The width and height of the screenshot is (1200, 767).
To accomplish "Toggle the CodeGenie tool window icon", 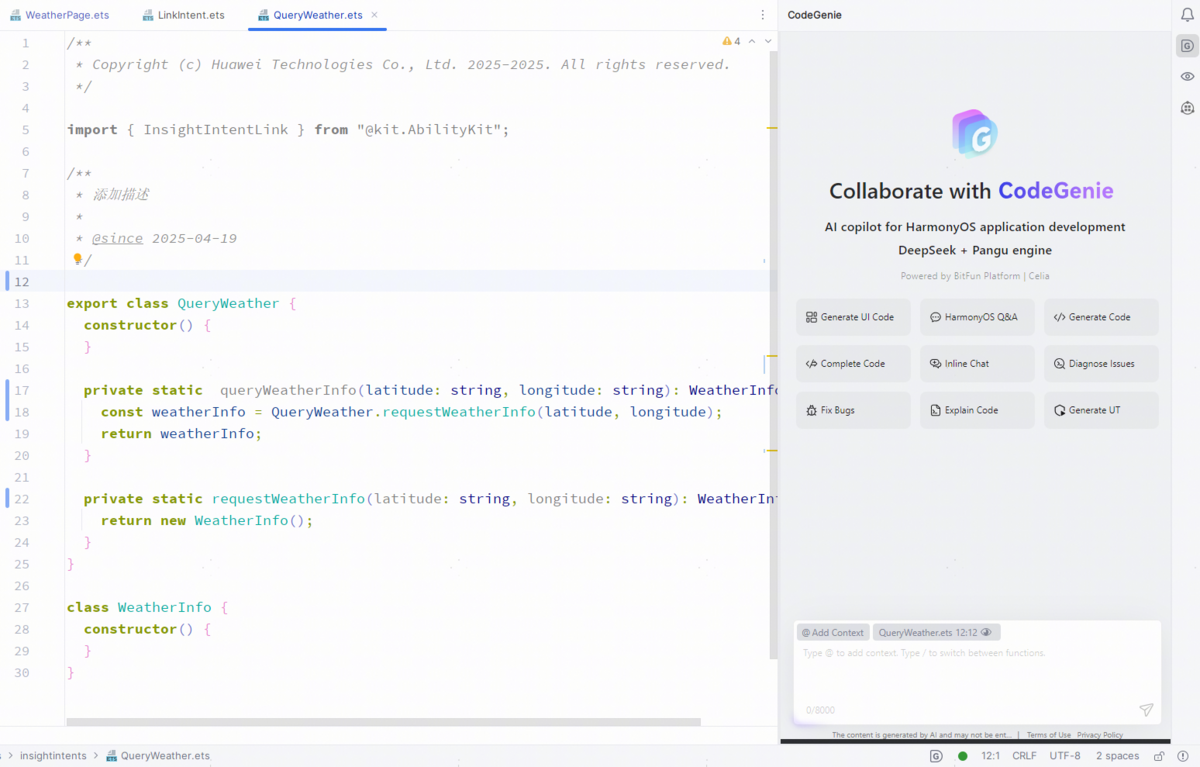I will click(x=1187, y=46).
